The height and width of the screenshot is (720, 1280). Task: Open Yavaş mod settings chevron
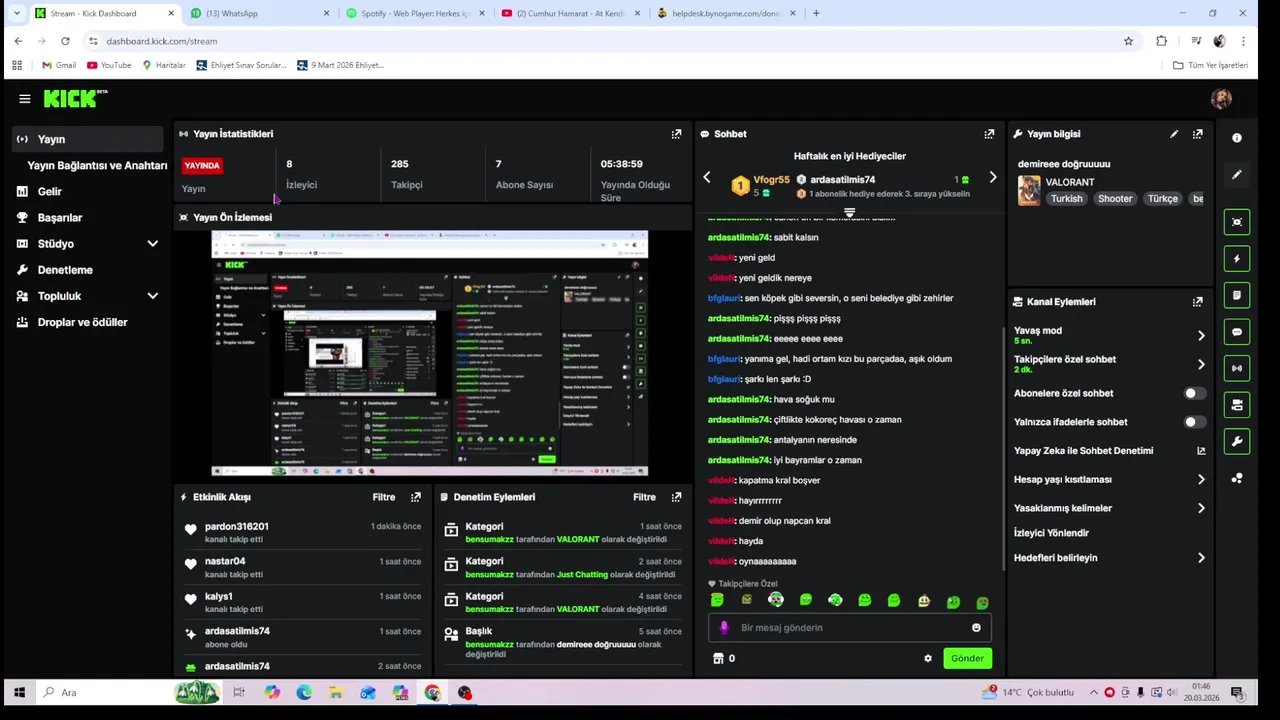pos(1201,336)
